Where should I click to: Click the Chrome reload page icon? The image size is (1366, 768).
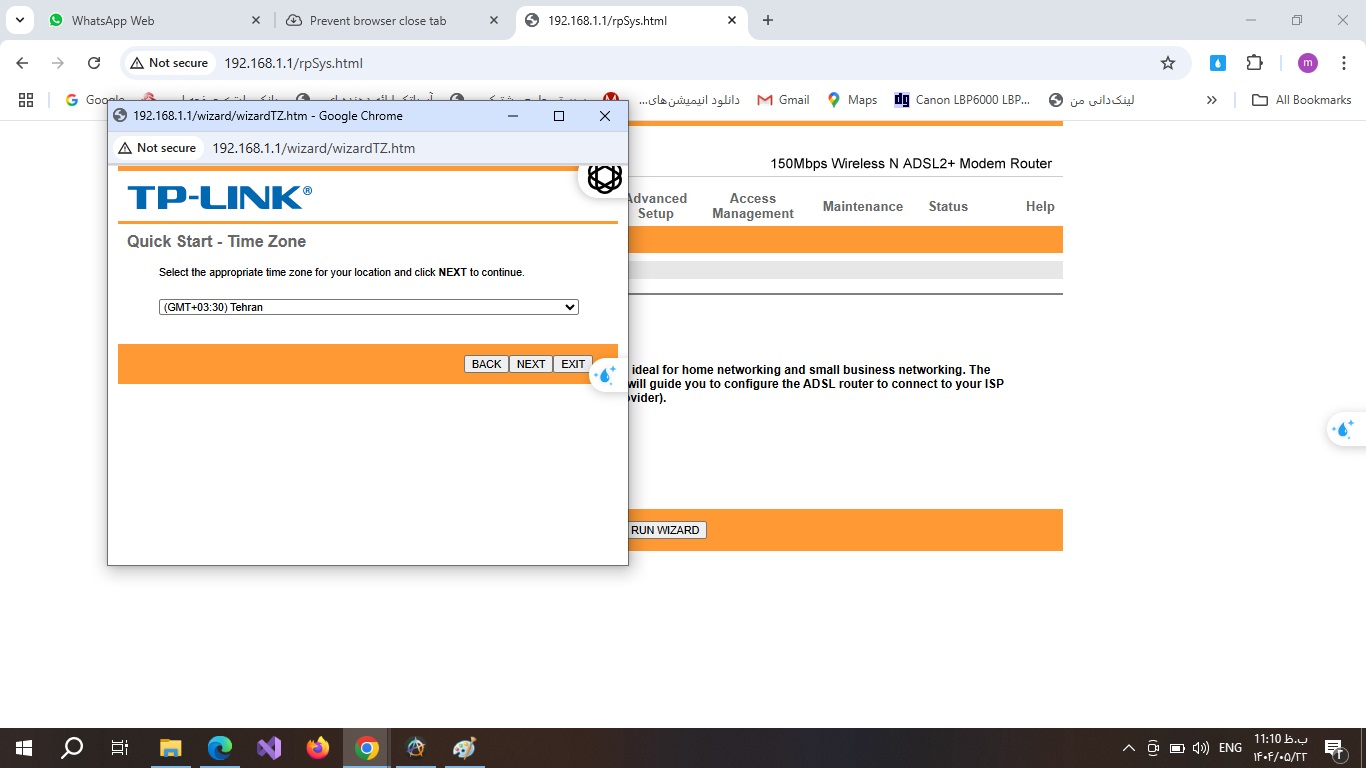pyautogui.click(x=94, y=63)
